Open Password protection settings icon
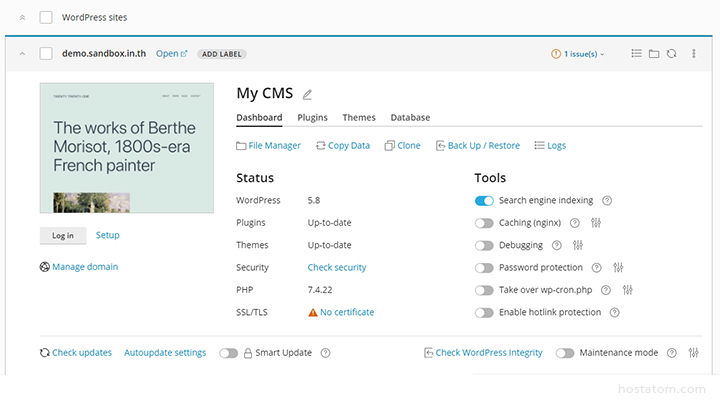The height and width of the screenshot is (403, 720). click(618, 268)
